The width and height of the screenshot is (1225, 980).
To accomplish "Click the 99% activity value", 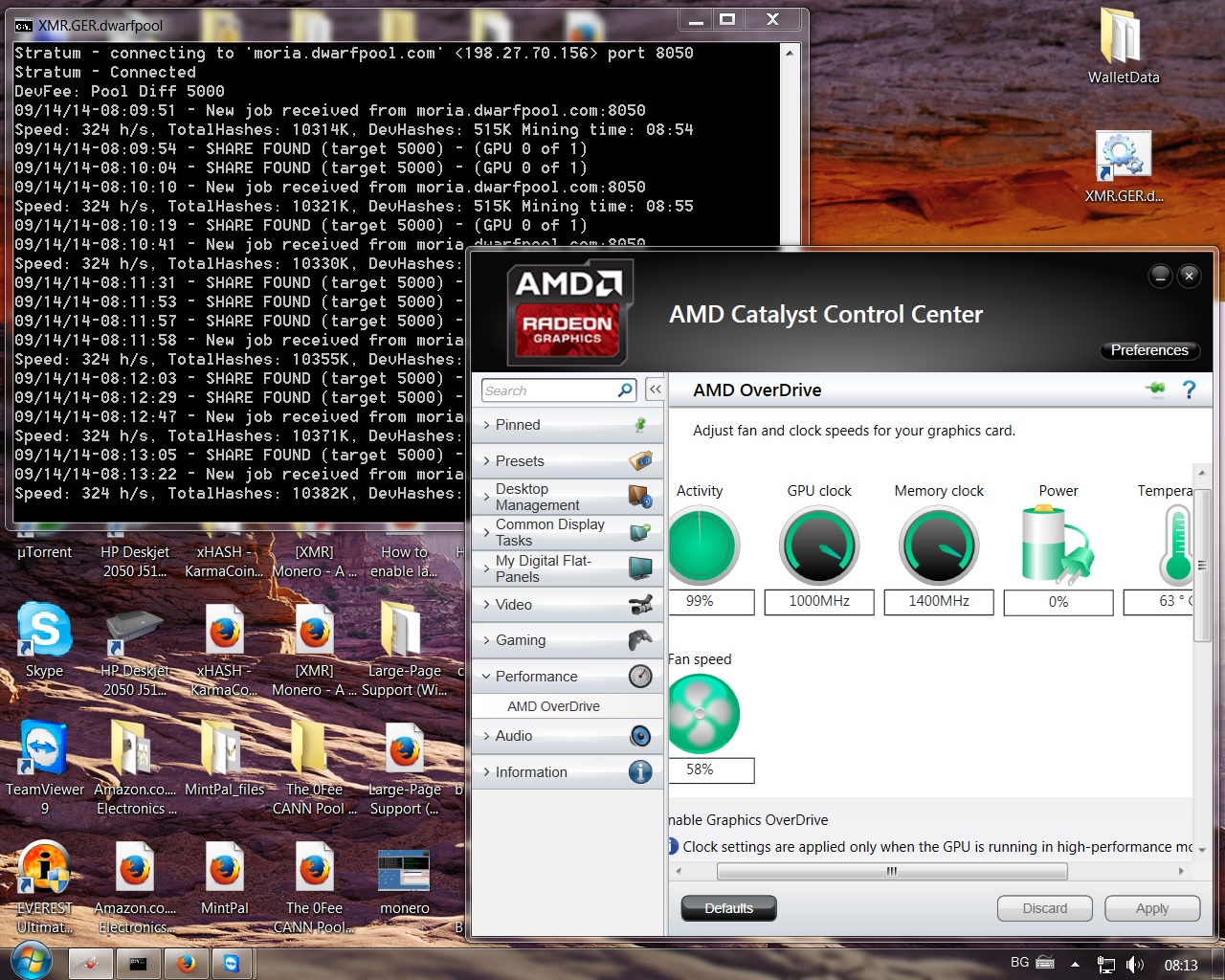I will coord(711,601).
